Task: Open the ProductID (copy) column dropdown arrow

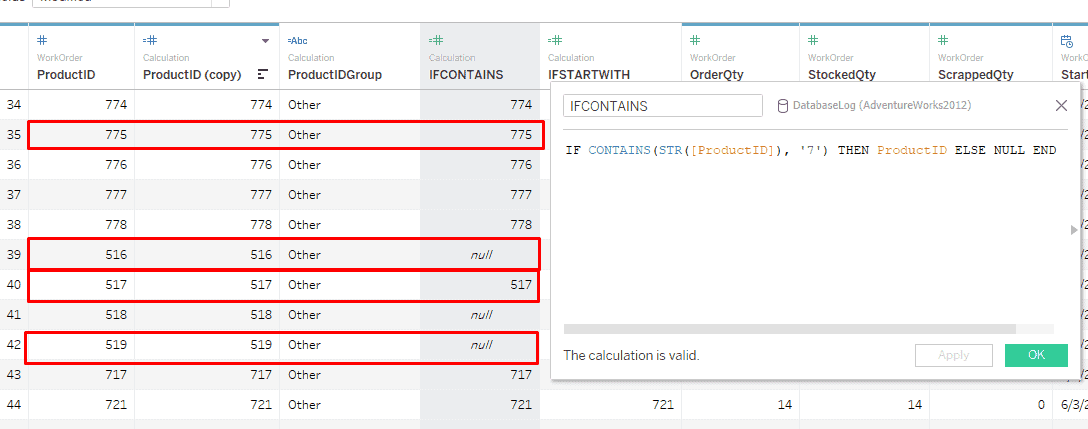Action: (x=265, y=41)
